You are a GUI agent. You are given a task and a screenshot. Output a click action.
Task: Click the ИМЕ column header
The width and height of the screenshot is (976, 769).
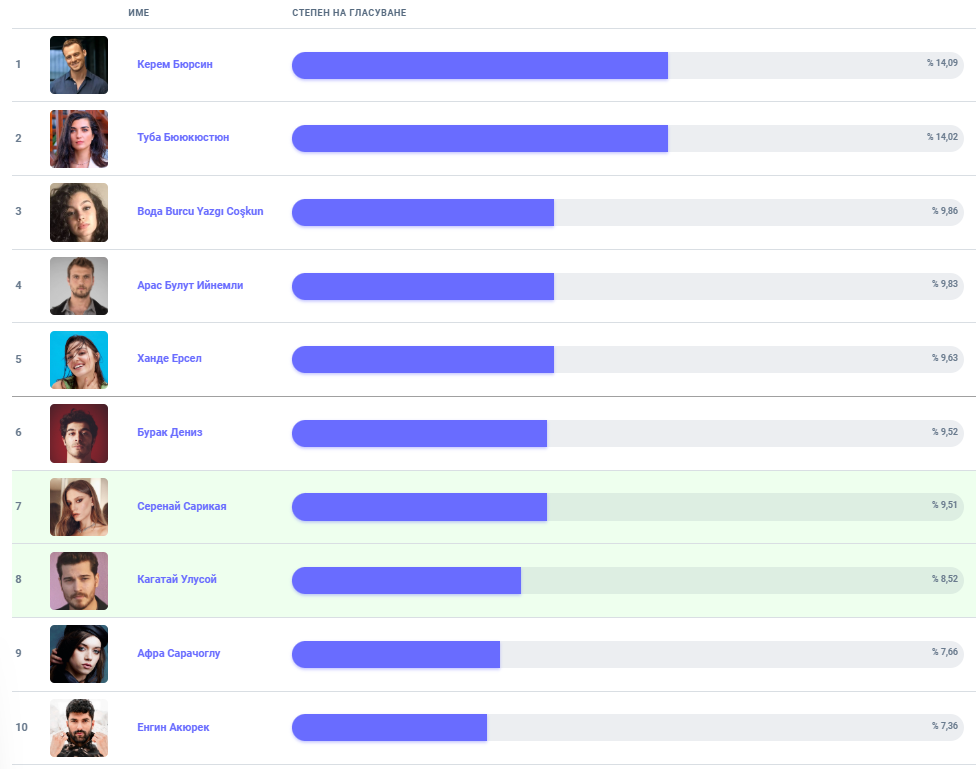pyautogui.click(x=139, y=12)
